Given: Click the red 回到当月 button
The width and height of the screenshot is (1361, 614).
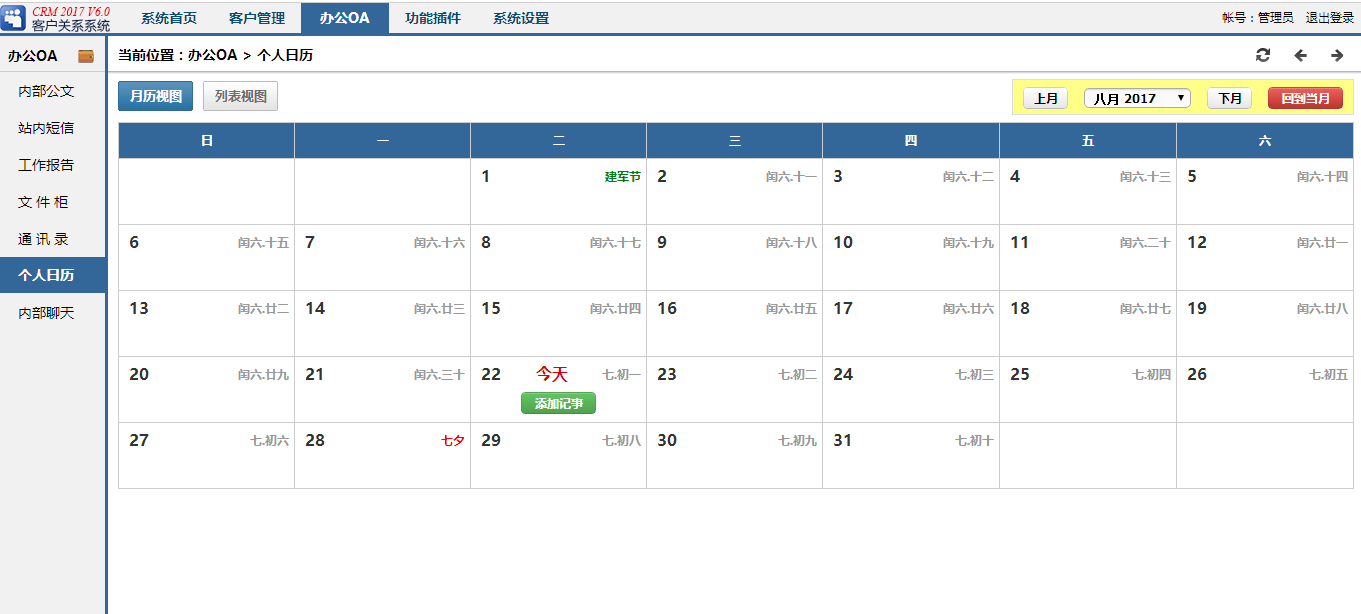Looking at the screenshot, I should [x=1305, y=98].
